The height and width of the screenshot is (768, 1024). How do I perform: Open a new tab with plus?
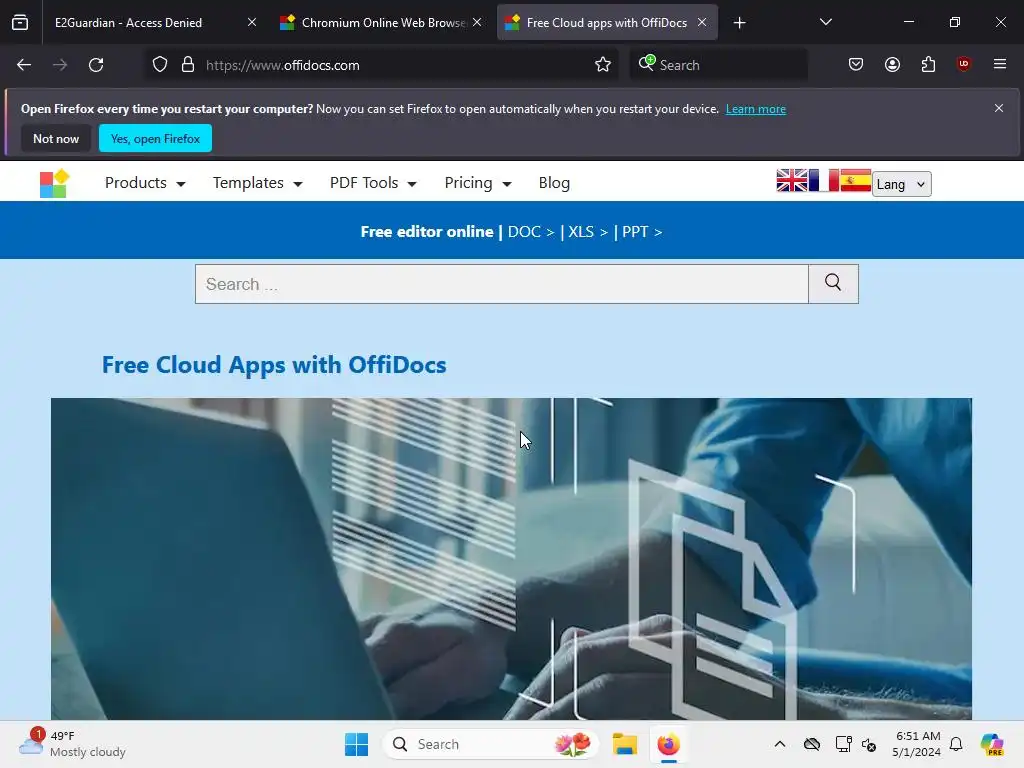pyautogui.click(x=739, y=23)
